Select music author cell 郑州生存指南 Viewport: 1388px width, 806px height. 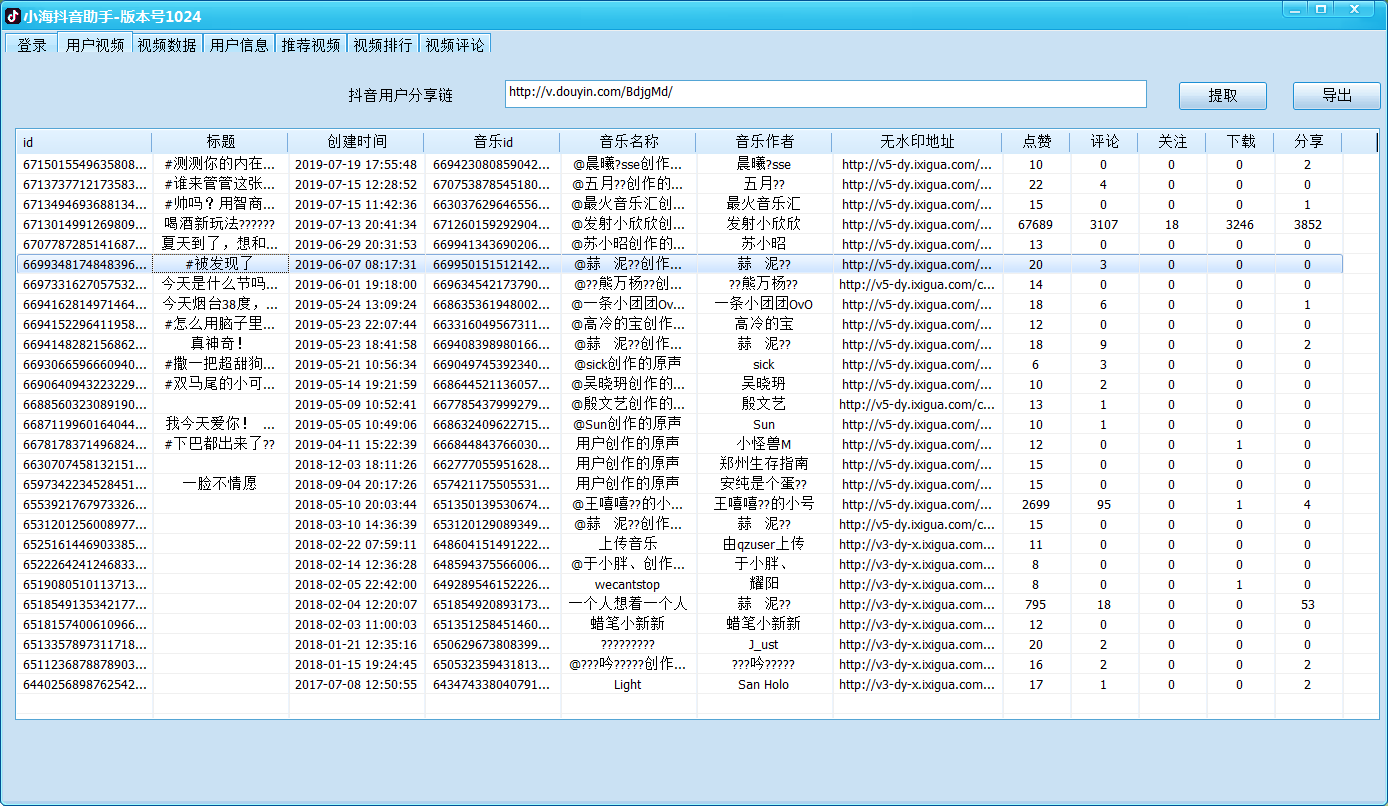(x=765, y=464)
